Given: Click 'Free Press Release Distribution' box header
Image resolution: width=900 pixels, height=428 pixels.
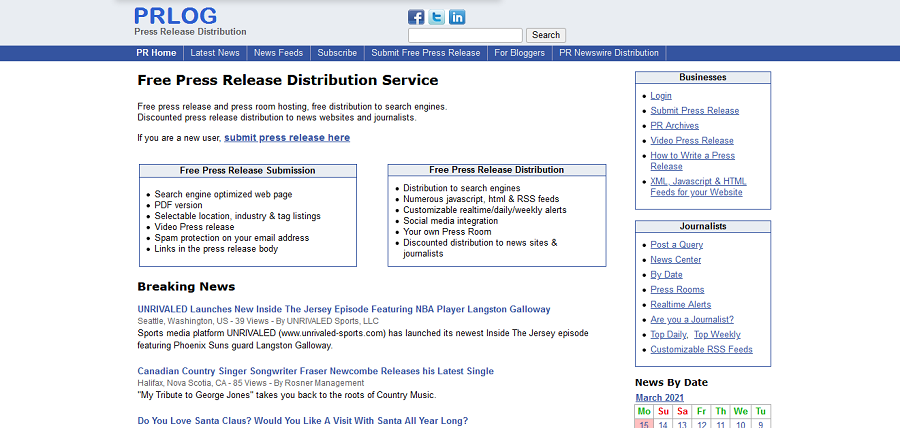Looking at the screenshot, I should pos(496,170).
